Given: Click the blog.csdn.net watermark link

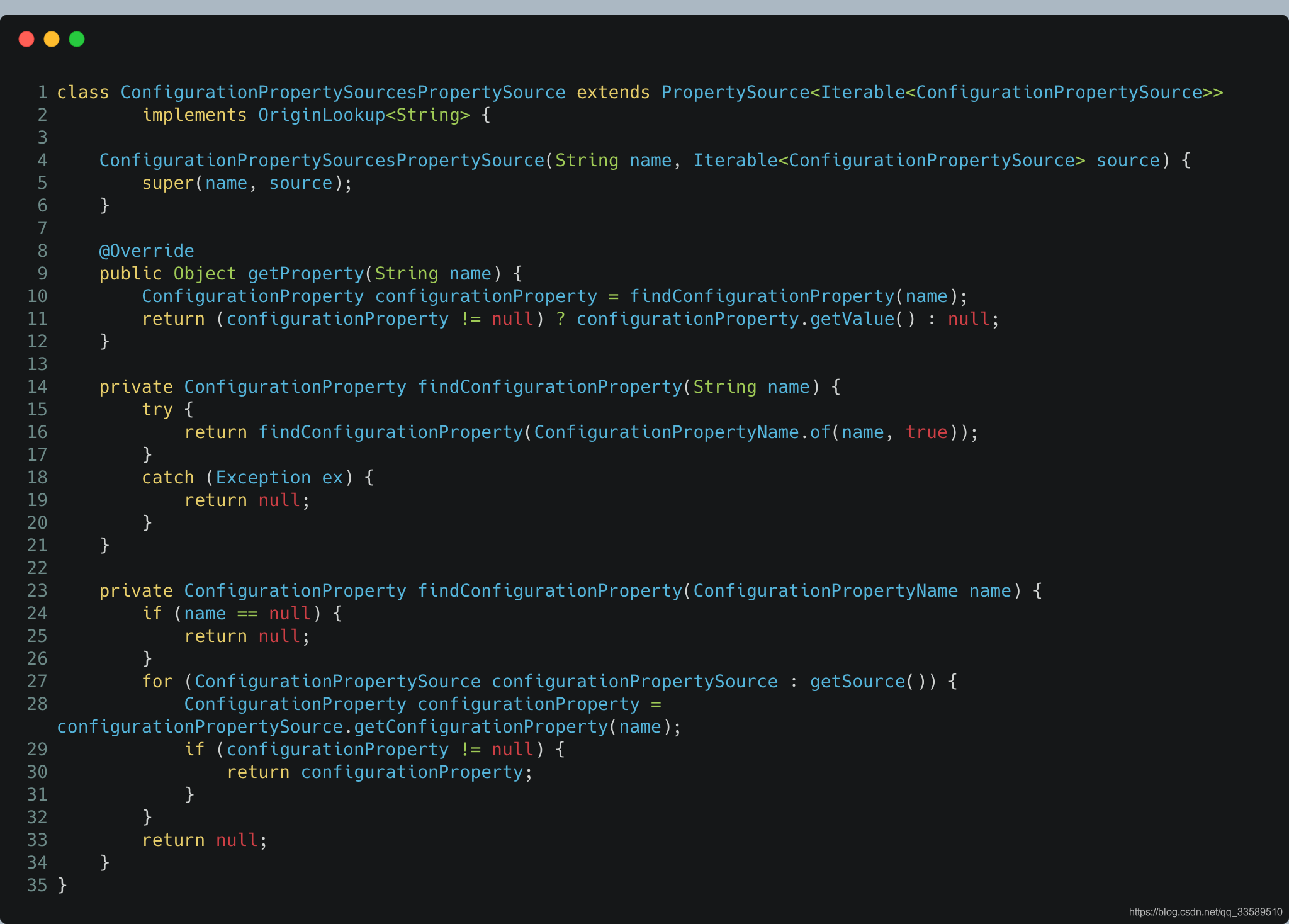Looking at the screenshot, I should (1205, 911).
